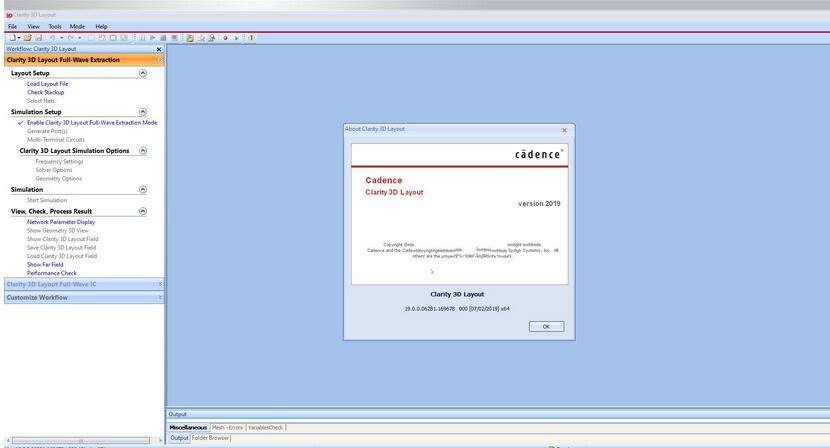Click the small green arrow toolbar icon
830x448 pixels.
[x=236, y=38]
